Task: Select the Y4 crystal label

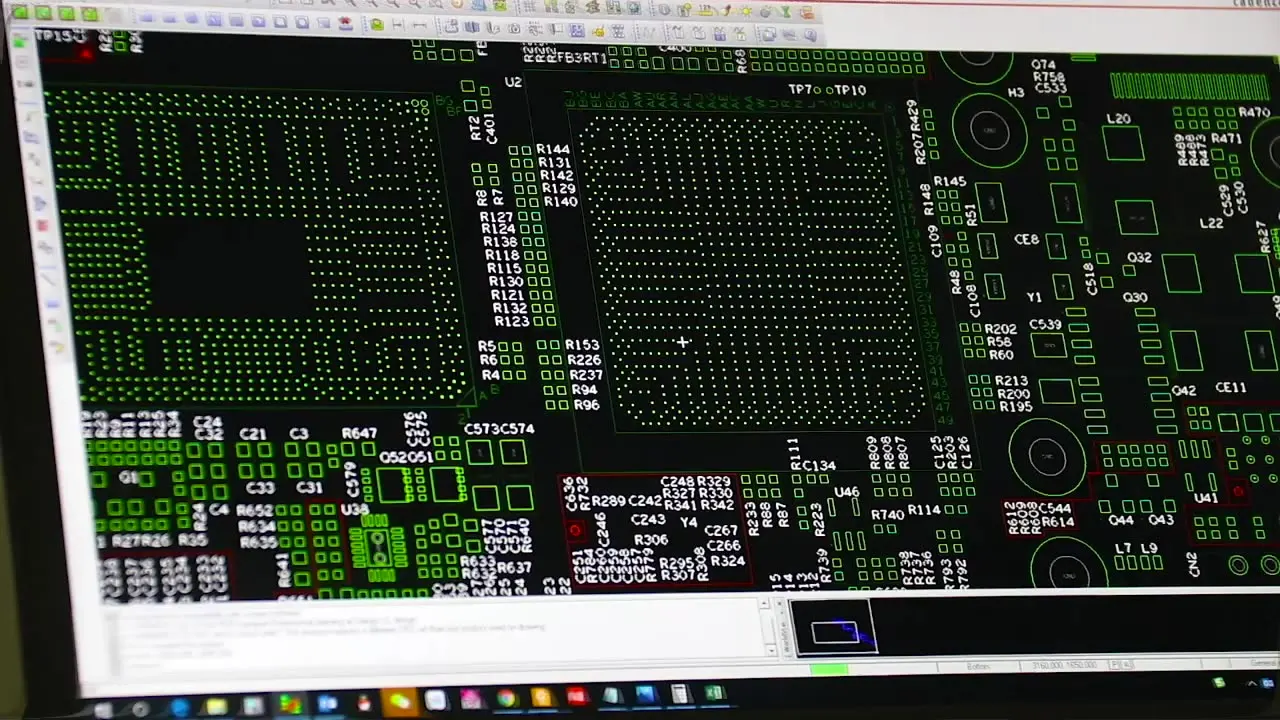Action: coord(688,522)
